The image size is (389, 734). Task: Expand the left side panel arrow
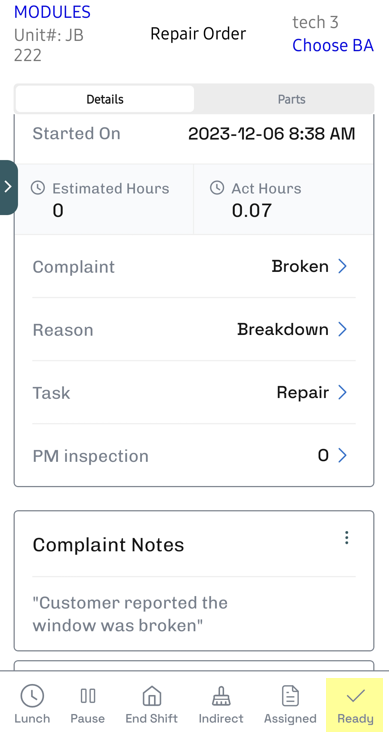[x=8, y=187]
